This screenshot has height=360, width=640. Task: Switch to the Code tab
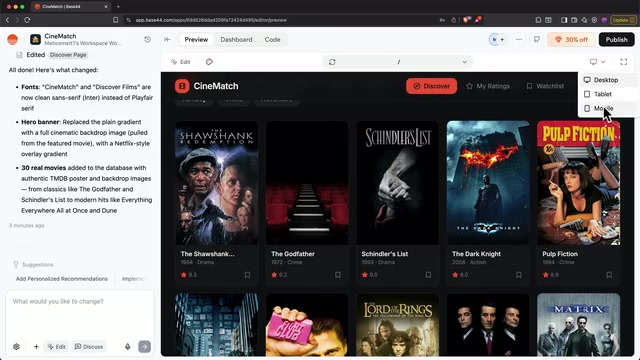coord(272,40)
